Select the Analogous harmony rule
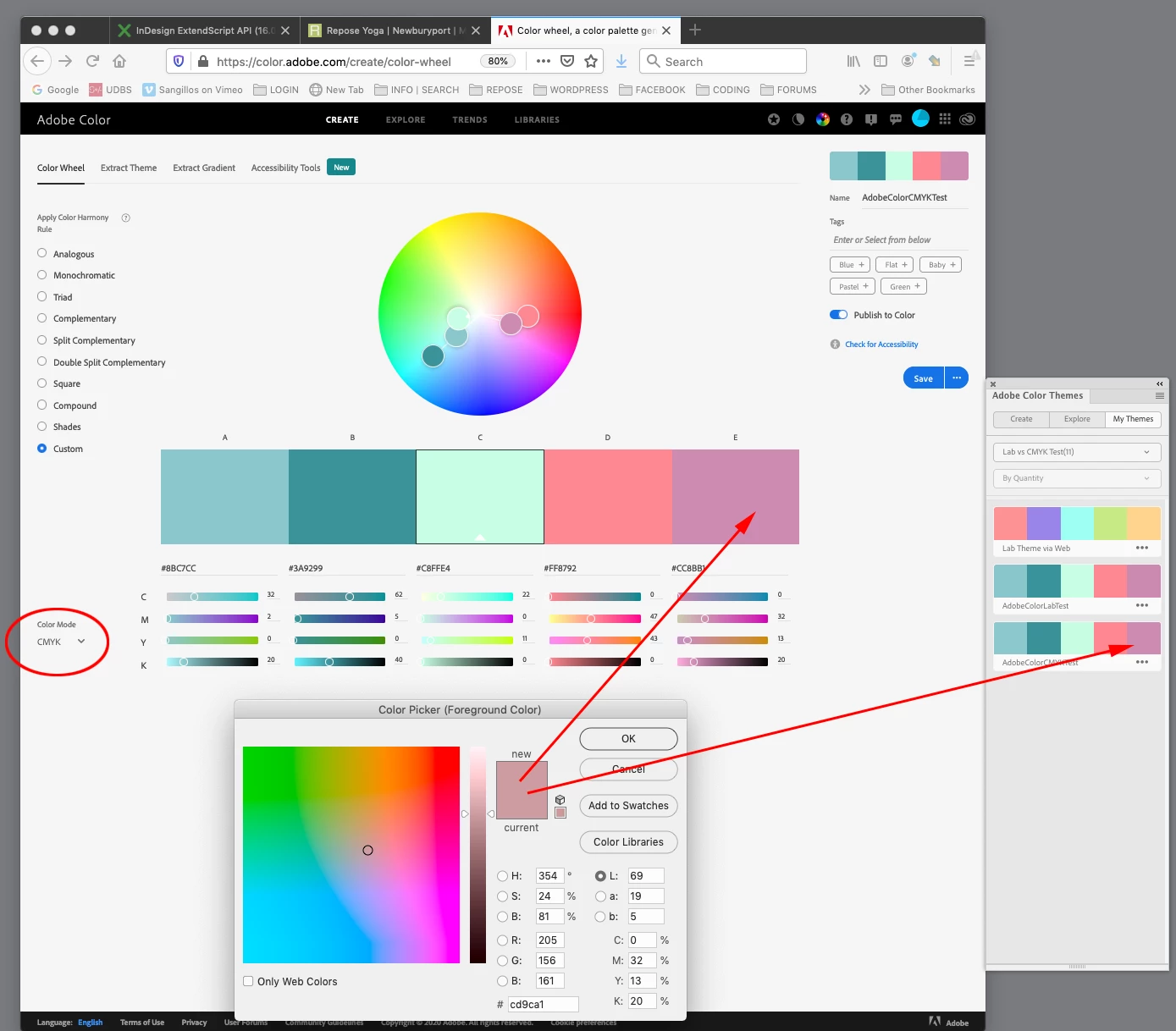 tap(42, 253)
